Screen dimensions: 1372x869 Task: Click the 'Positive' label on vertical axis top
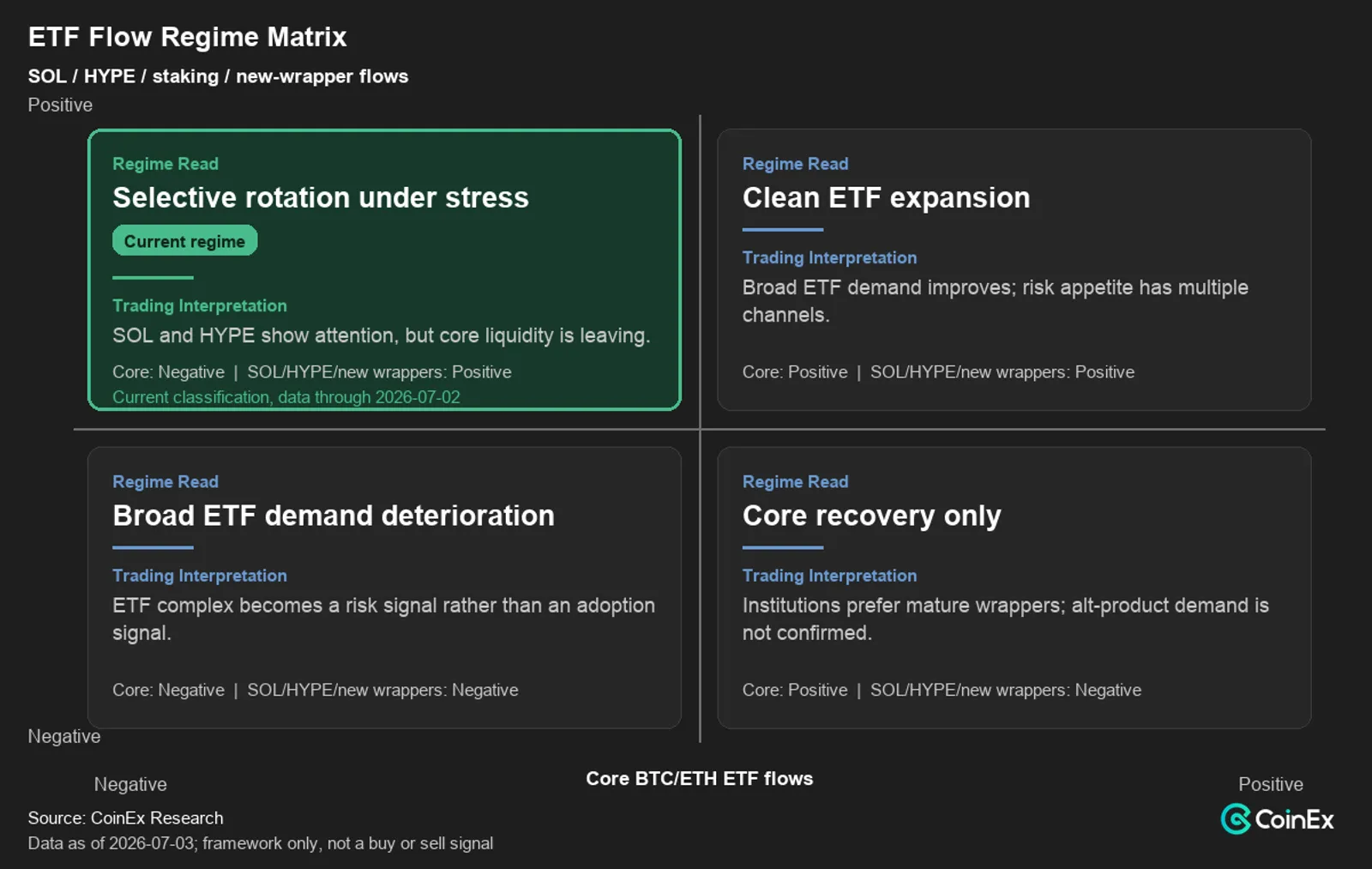pyautogui.click(x=60, y=105)
